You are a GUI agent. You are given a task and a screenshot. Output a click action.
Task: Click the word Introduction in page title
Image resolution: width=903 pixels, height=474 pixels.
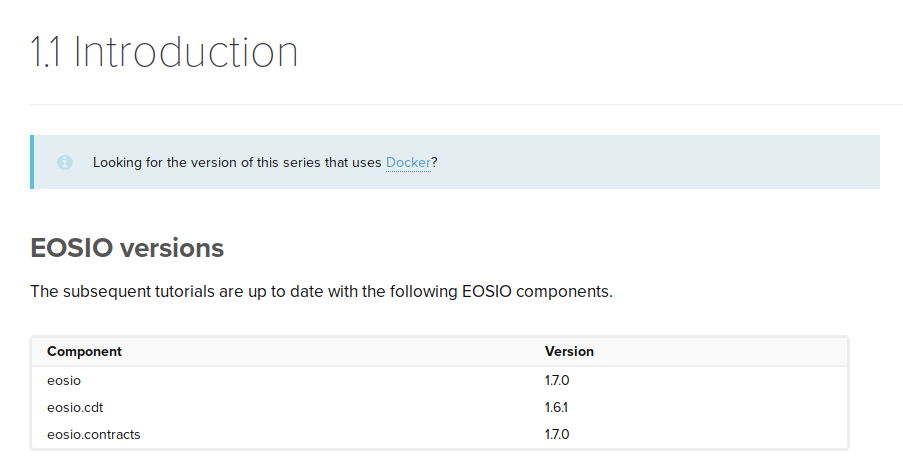[186, 52]
